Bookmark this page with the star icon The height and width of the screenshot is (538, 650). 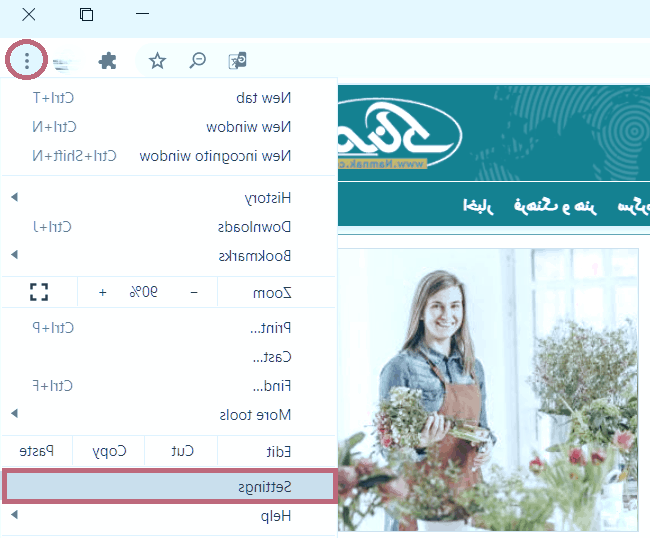click(x=158, y=61)
